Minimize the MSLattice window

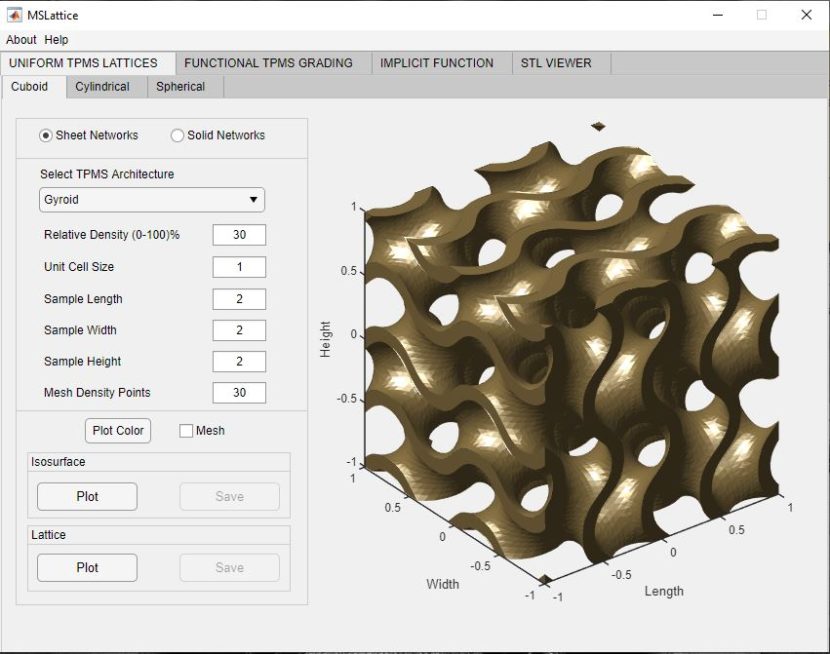[x=718, y=15]
